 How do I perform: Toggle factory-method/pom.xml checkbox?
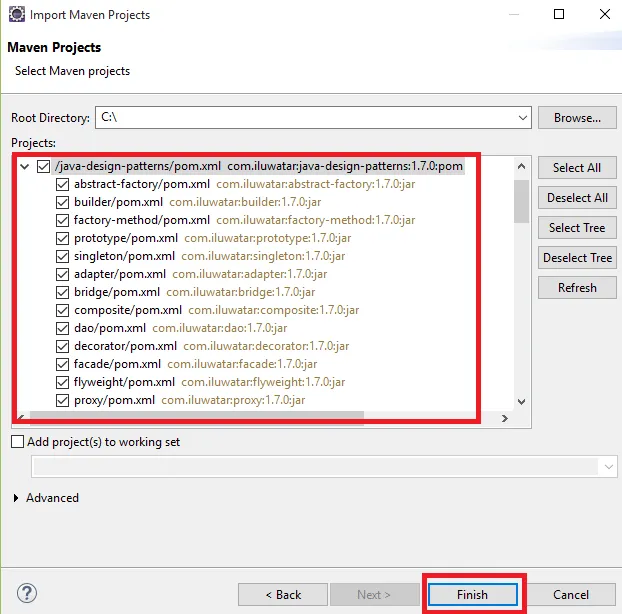(x=62, y=220)
